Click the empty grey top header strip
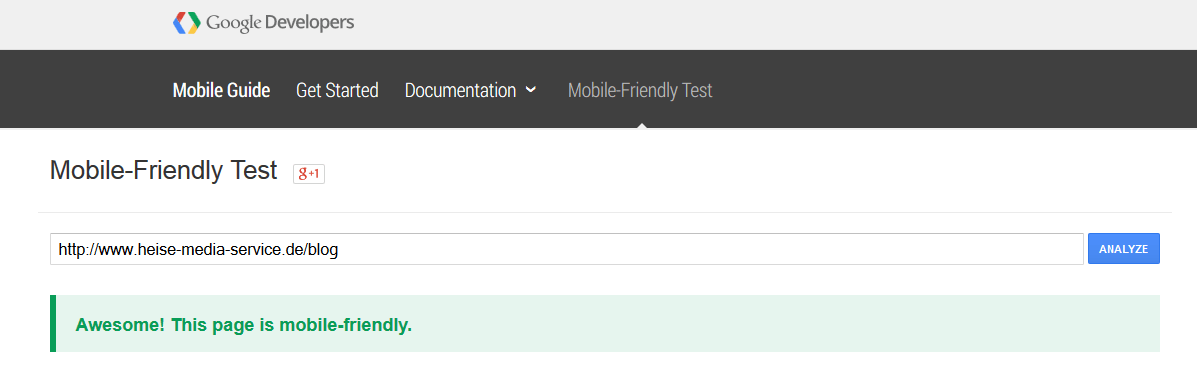The height and width of the screenshot is (370, 1197). [763, 24]
